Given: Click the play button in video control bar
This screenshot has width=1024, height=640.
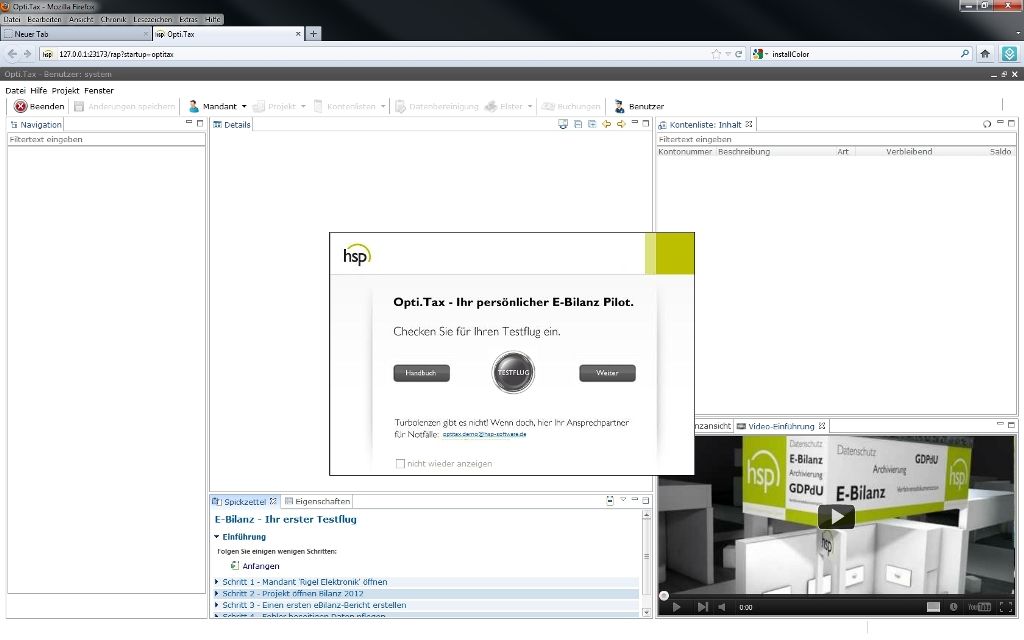Looking at the screenshot, I should (x=677, y=607).
